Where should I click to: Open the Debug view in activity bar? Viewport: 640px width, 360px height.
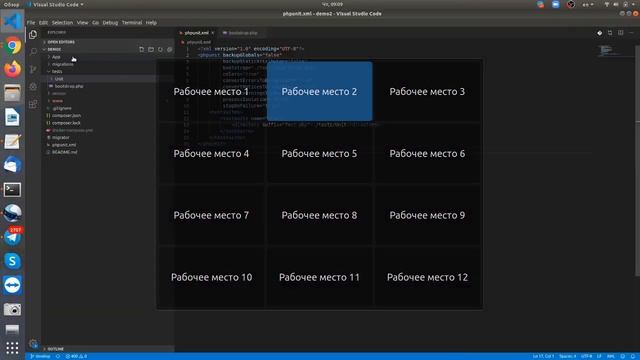pyautogui.click(x=33, y=87)
